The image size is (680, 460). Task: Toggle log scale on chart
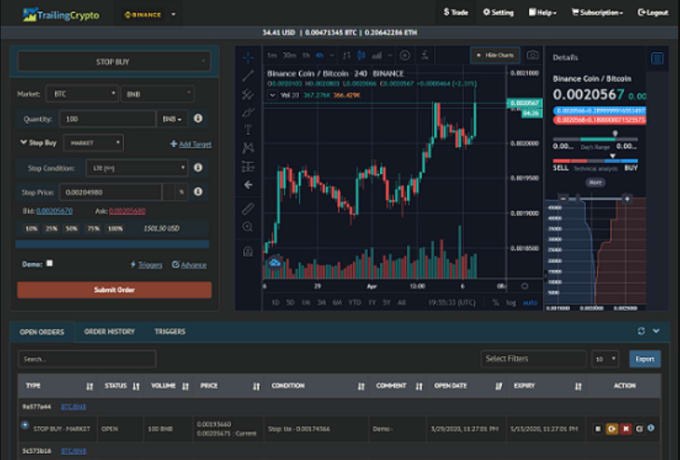click(511, 303)
